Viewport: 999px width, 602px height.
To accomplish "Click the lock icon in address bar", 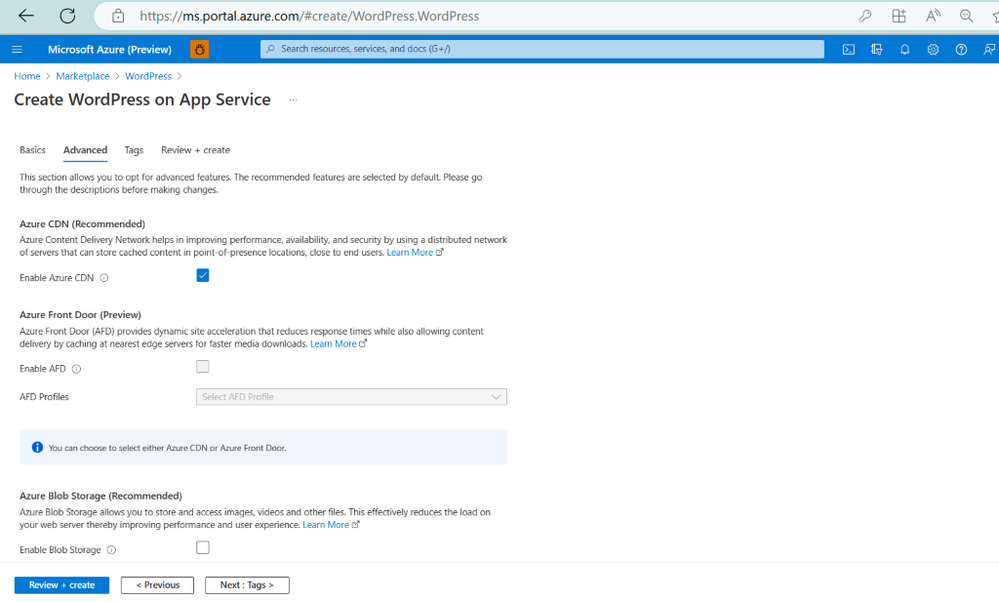I will click(118, 16).
